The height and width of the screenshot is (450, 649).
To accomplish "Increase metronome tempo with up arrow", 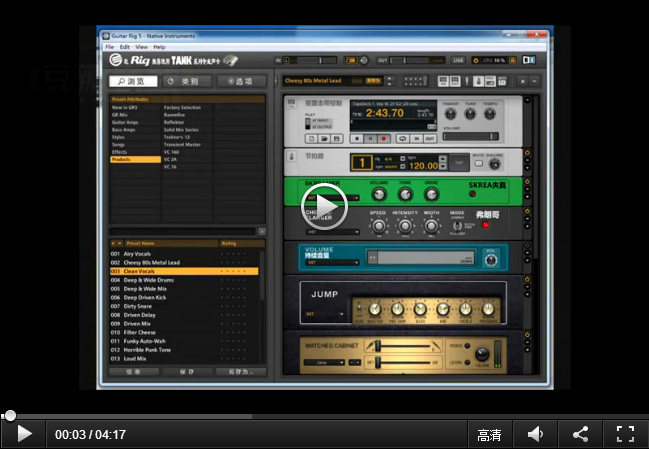I will coord(443,159).
